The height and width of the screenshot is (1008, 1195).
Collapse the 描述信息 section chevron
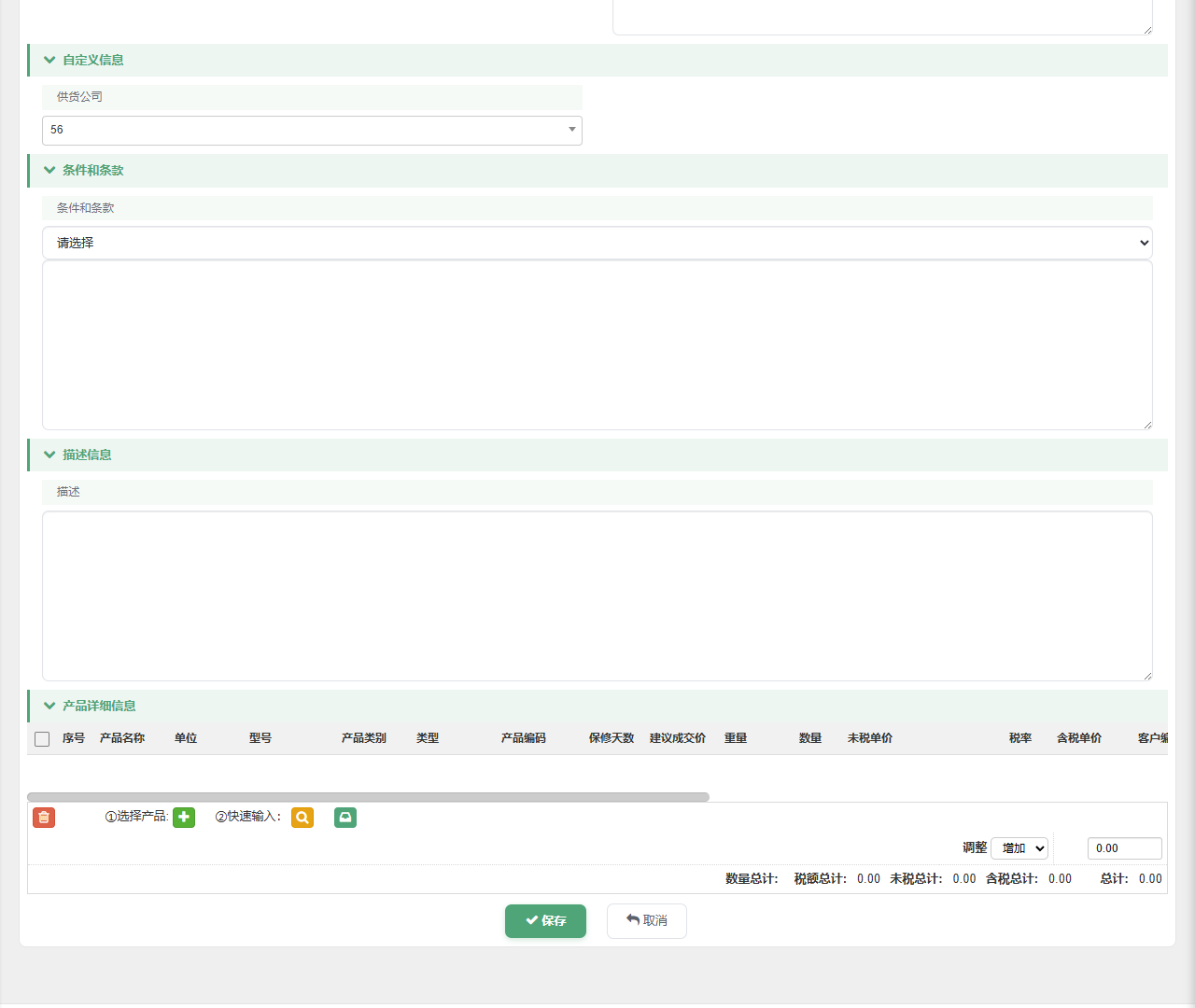coord(49,455)
